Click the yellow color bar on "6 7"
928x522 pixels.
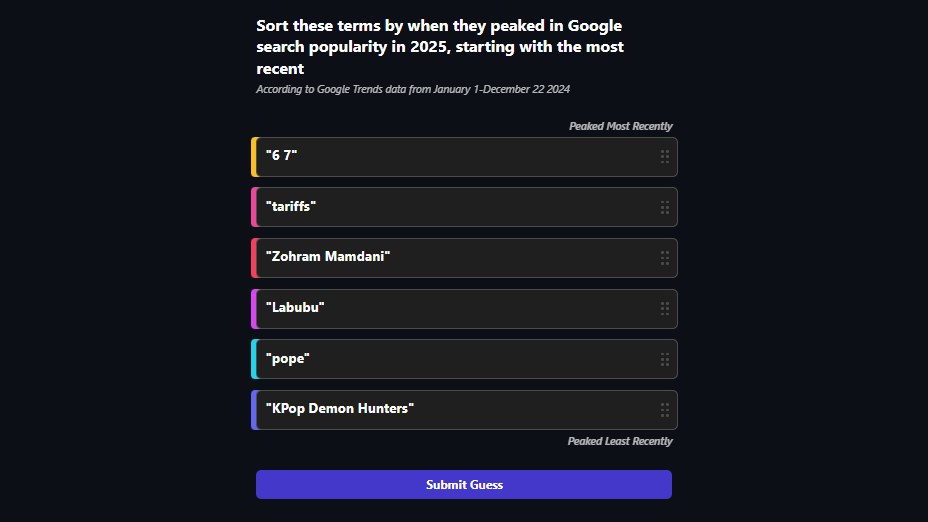tap(254, 156)
